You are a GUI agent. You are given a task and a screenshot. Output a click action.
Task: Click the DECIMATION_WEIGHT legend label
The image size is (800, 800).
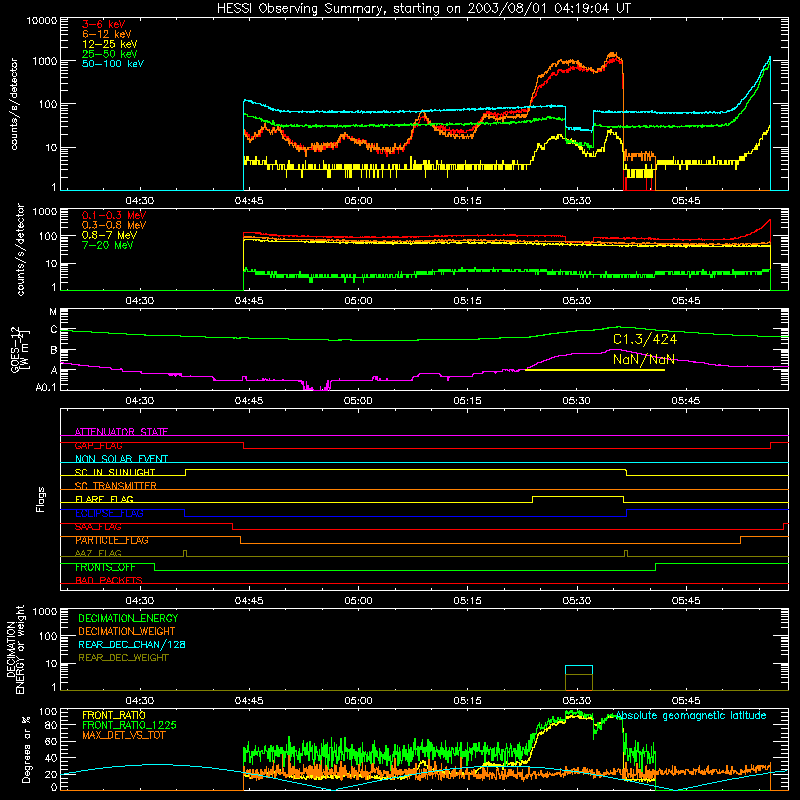click(x=127, y=632)
